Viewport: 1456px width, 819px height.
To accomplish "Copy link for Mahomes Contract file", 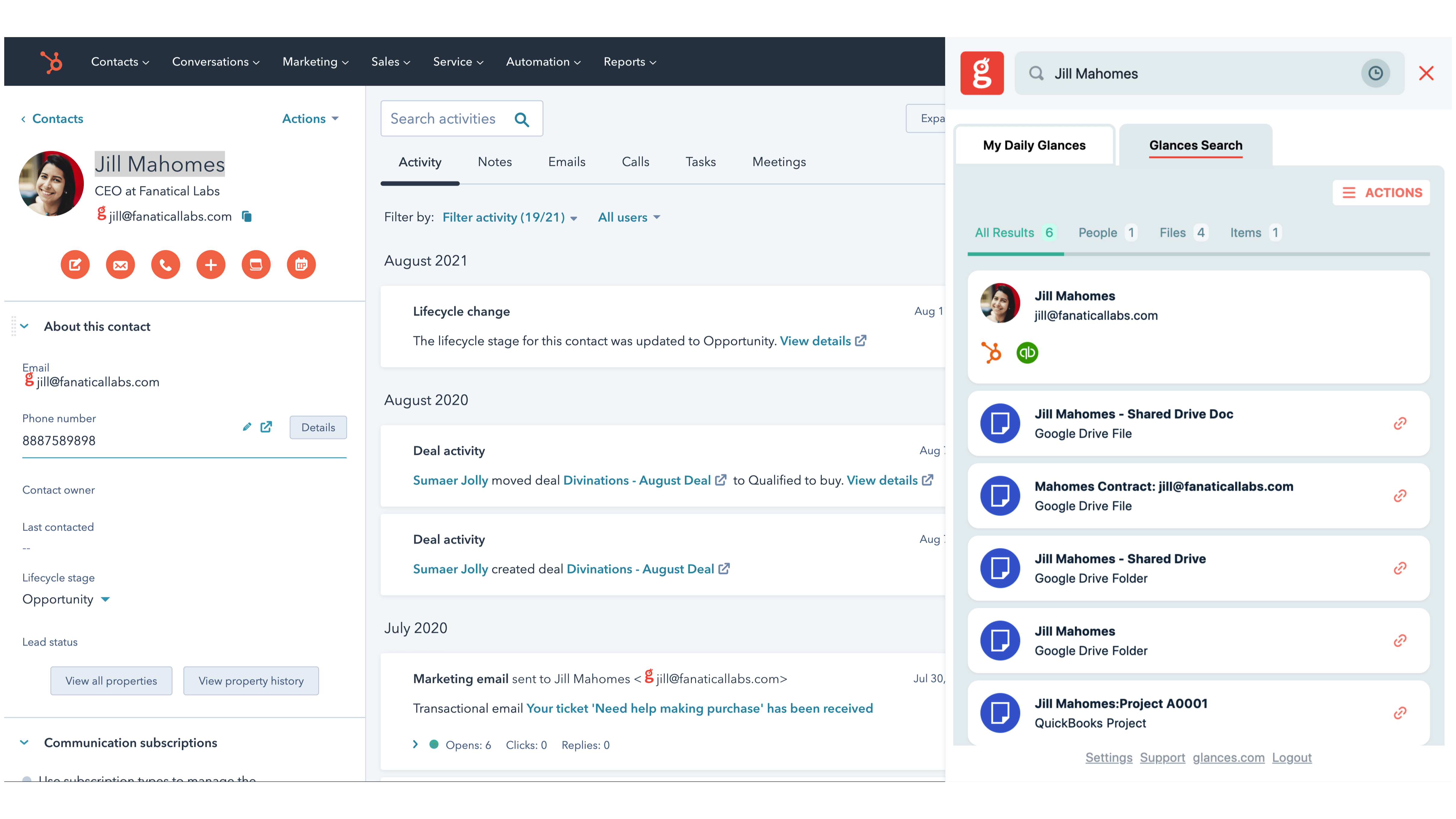I will coord(1400,496).
